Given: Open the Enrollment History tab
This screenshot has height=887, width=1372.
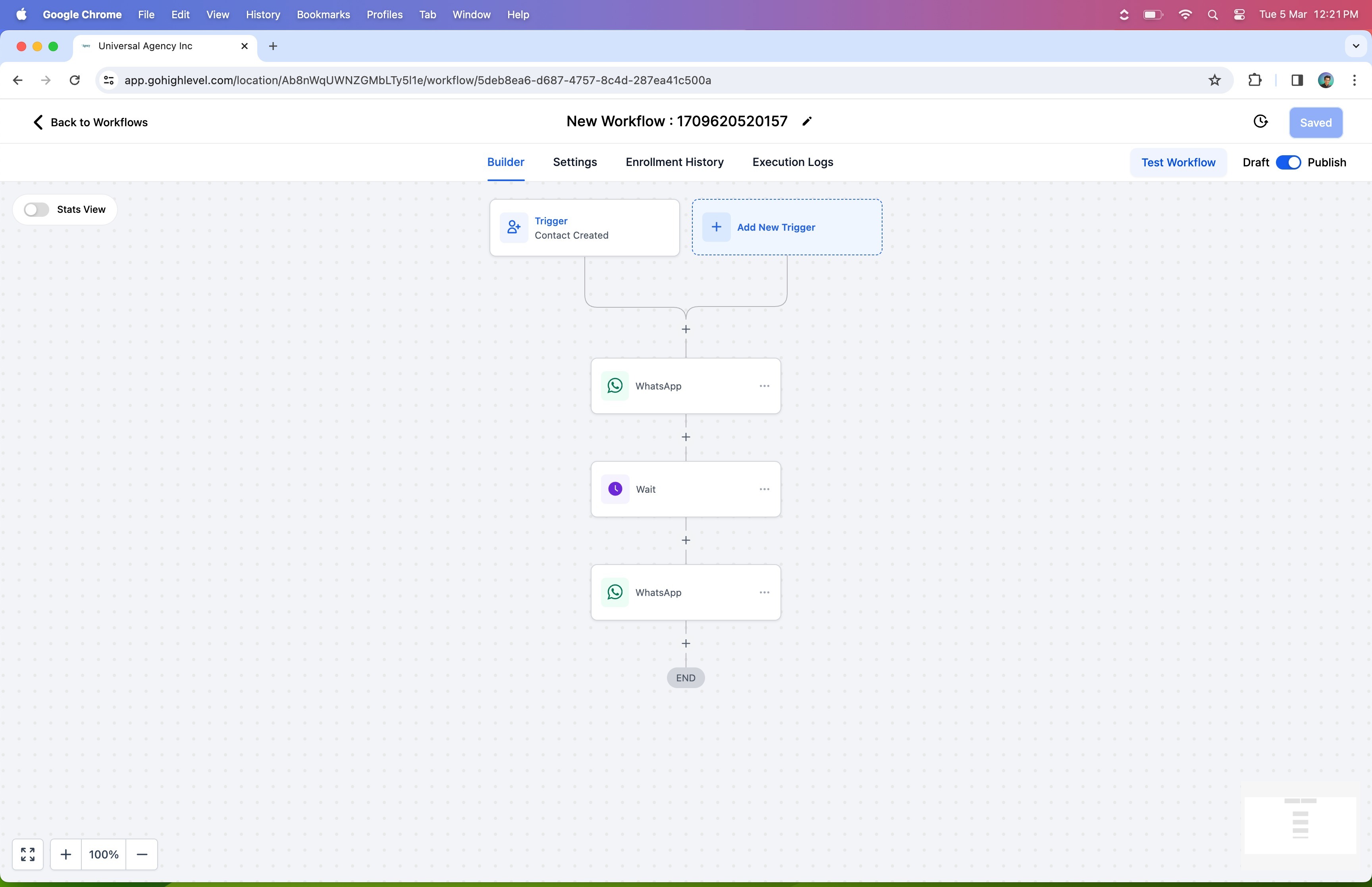Looking at the screenshot, I should [x=674, y=162].
